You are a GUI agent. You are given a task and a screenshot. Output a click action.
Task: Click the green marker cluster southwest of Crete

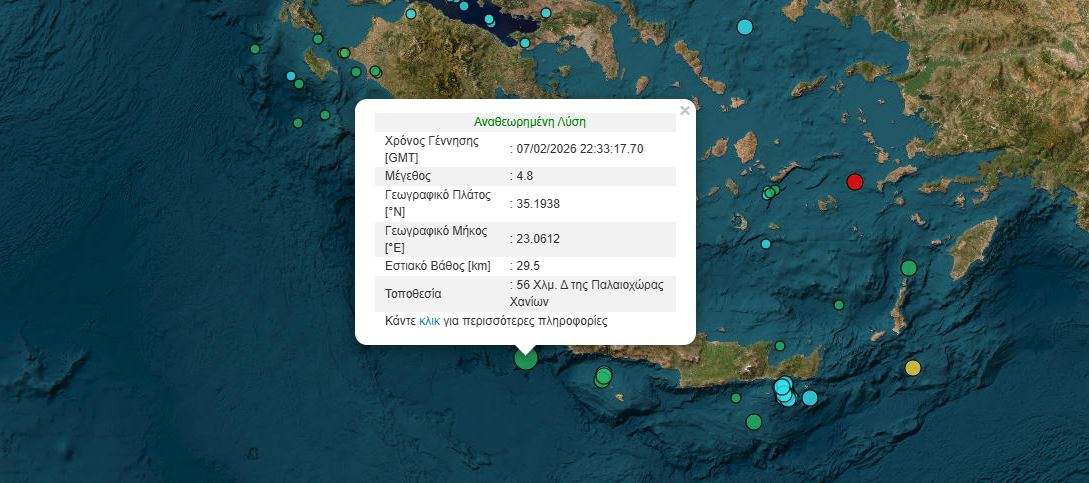point(603,377)
